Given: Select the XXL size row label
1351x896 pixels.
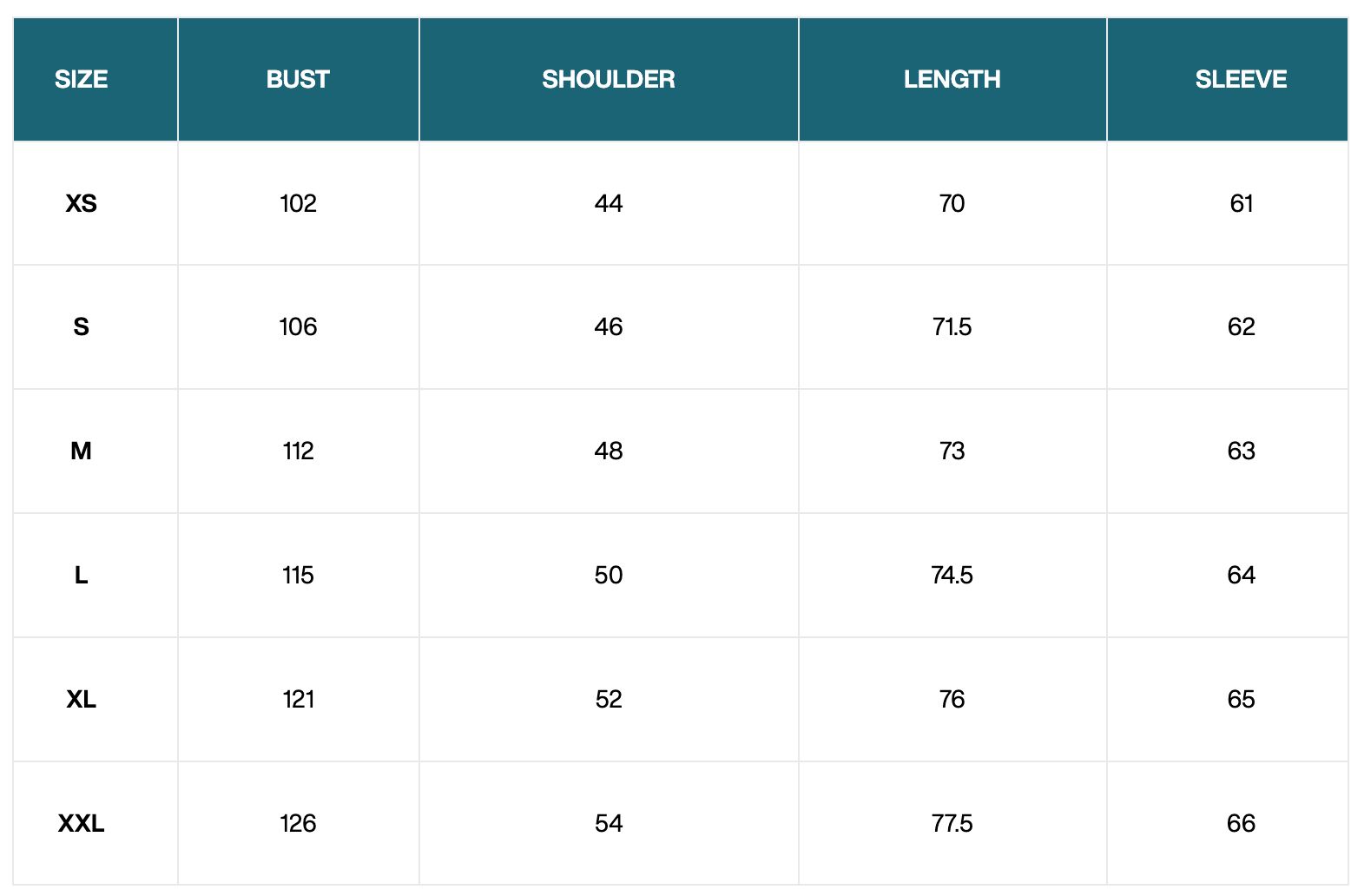Looking at the screenshot, I should (81, 823).
